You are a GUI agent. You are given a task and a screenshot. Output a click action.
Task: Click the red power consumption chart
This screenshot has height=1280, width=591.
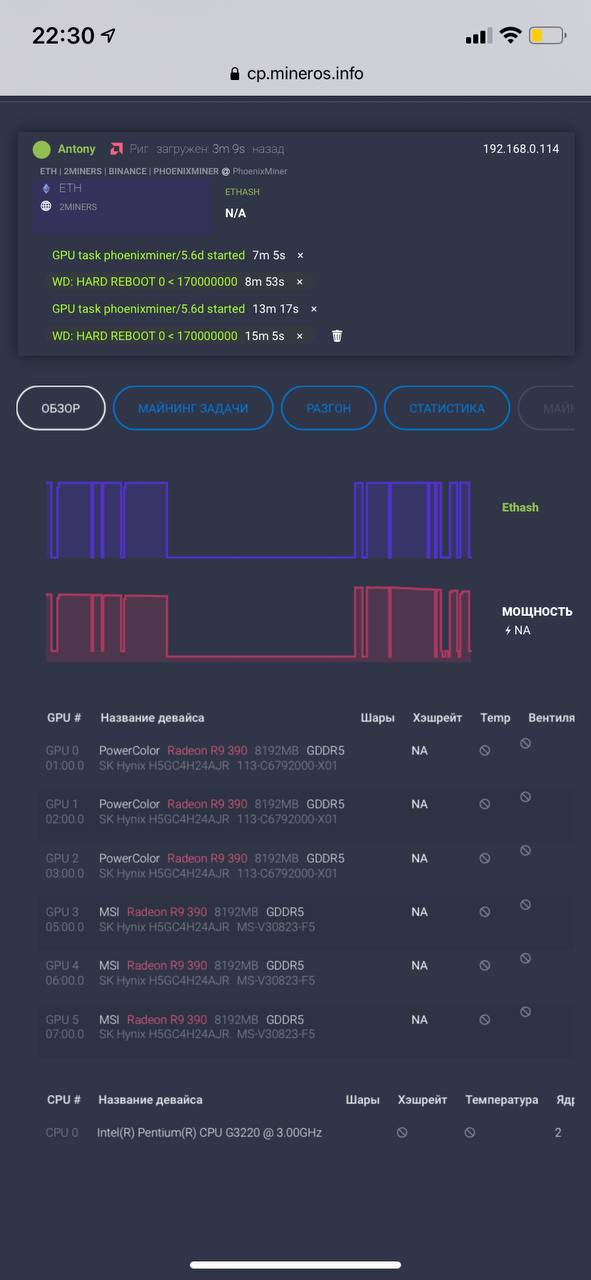258,624
